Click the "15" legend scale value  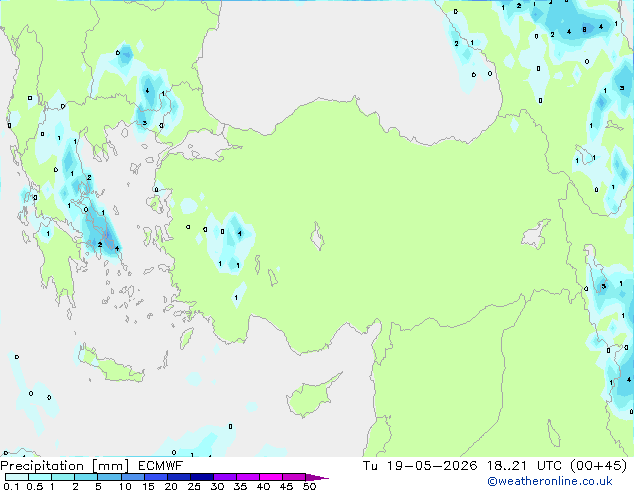coord(148,486)
